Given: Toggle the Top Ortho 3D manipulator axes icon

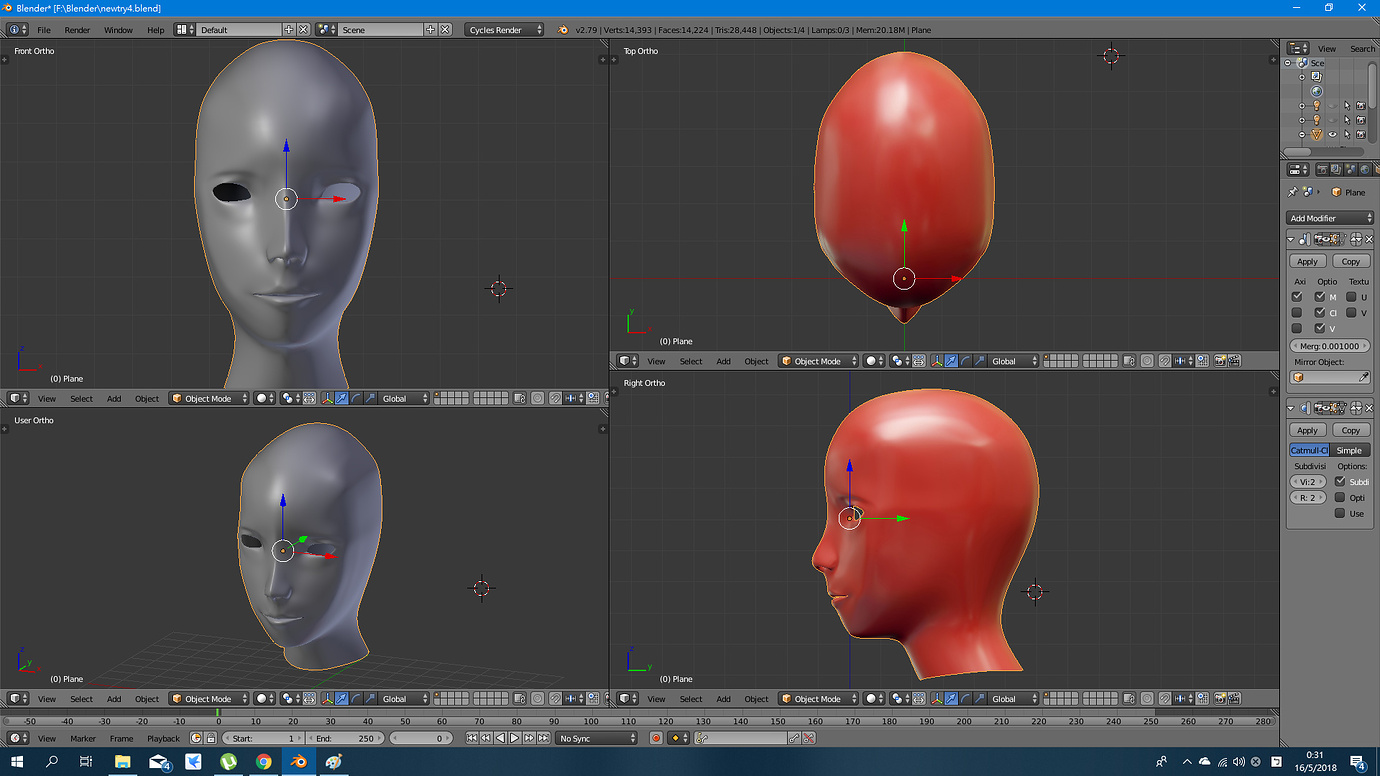Looking at the screenshot, I should [937, 361].
